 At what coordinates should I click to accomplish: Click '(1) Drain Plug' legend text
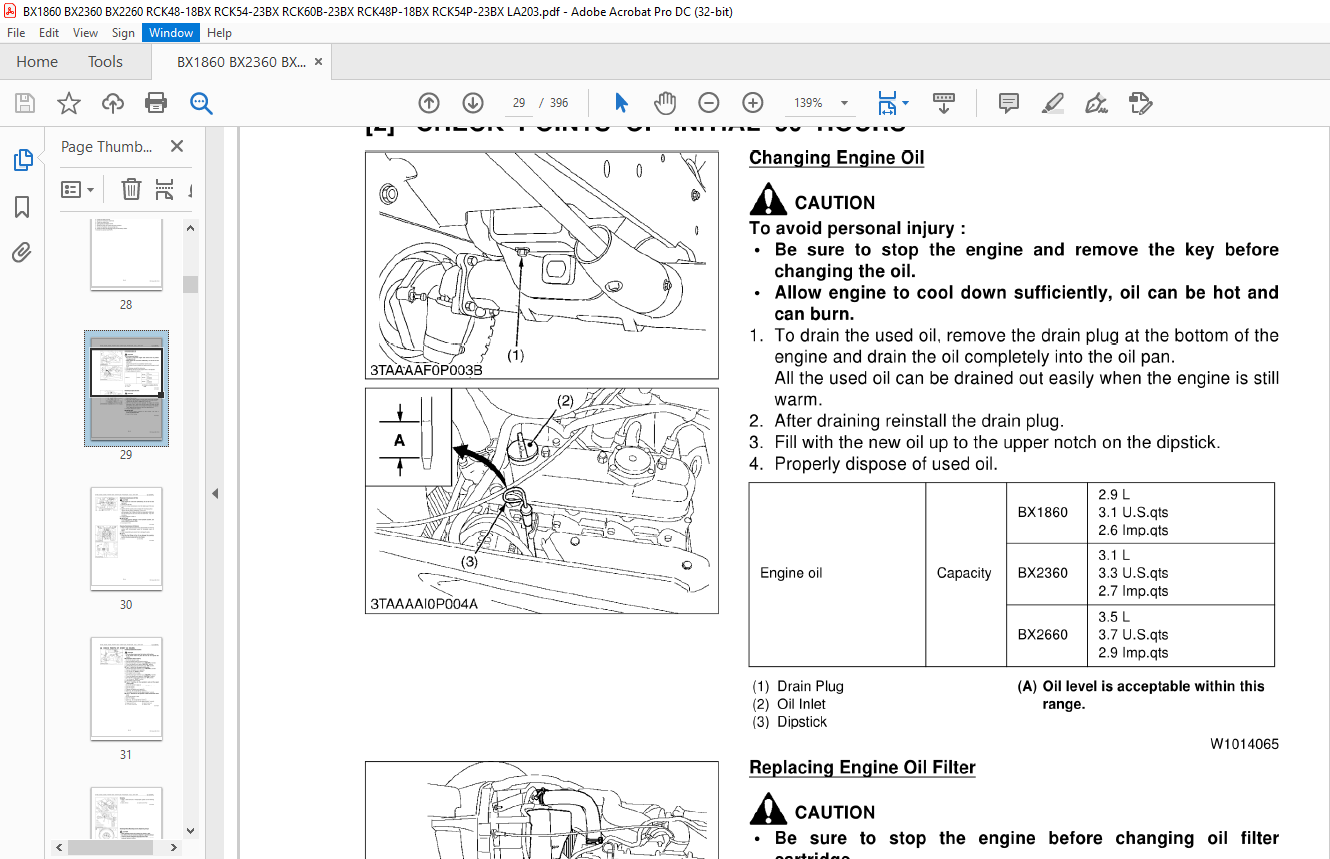tap(798, 686)
